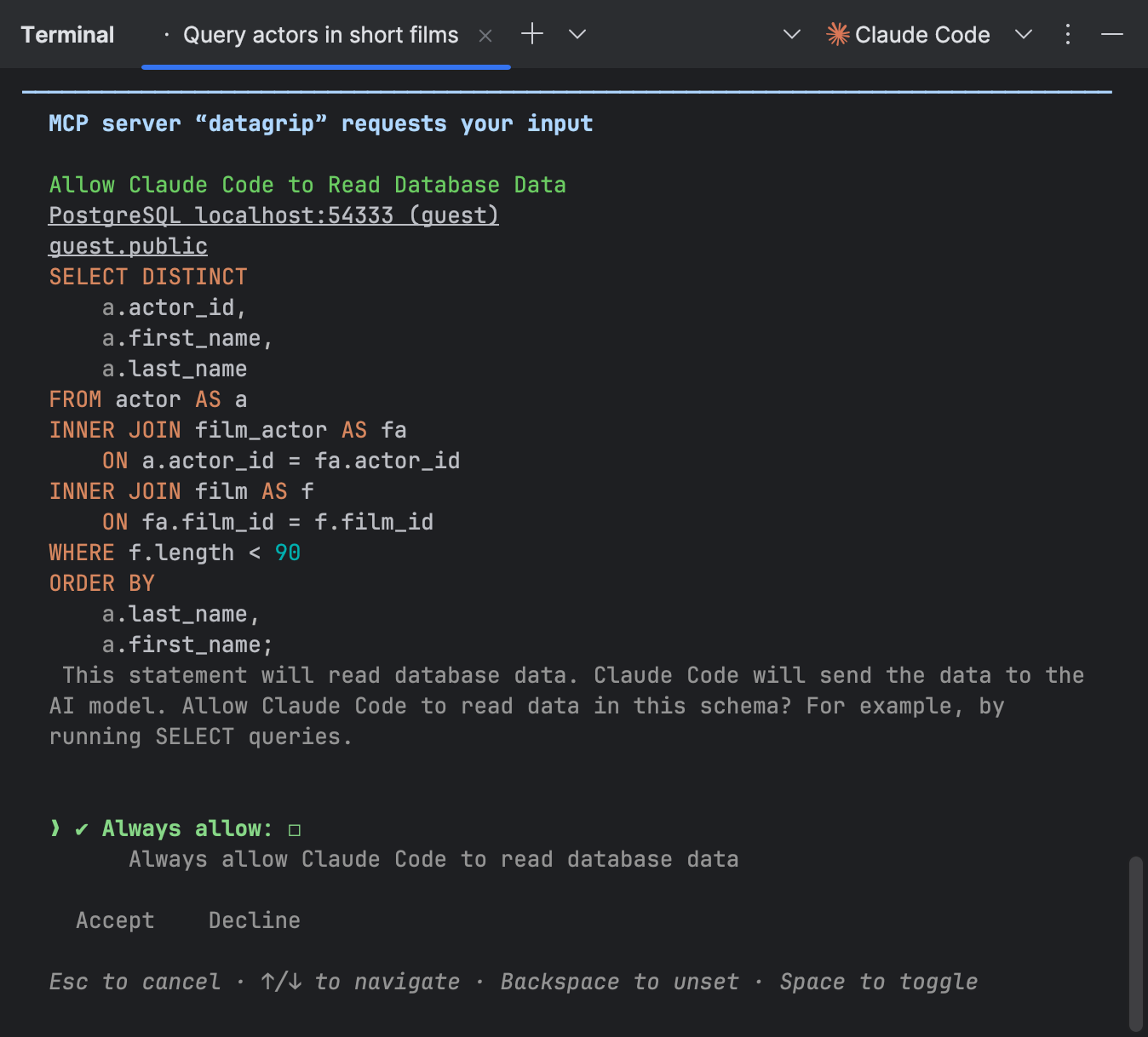Choose Accept to allow the query
1148x1037 pixels.
pyautogui.click(x=115, y=920)
